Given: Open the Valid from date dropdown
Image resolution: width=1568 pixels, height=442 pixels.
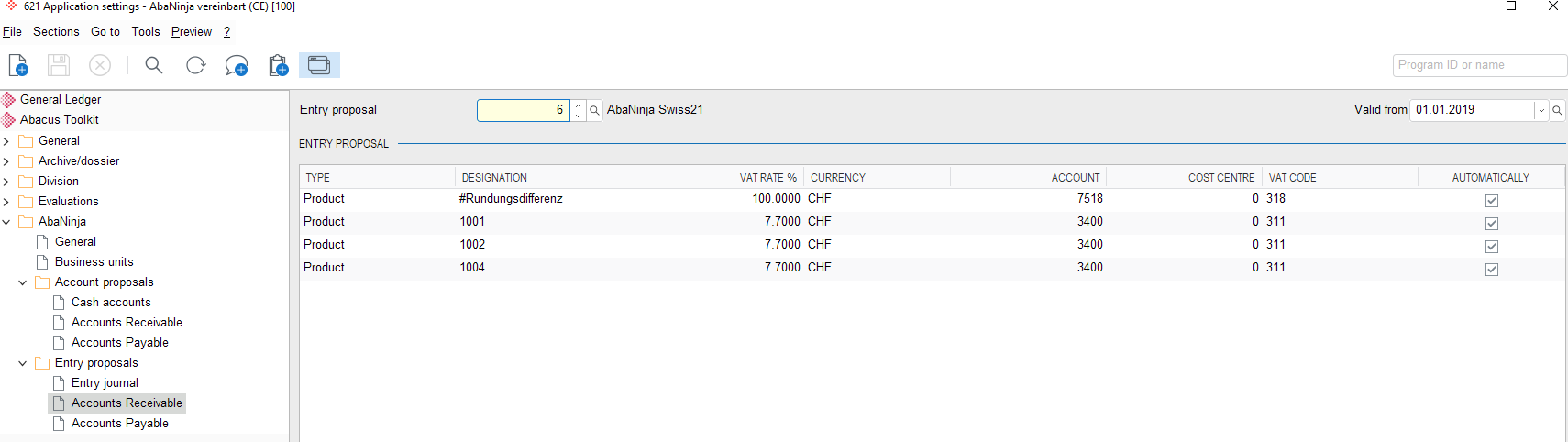Looking at the screenshot, I should pyautogui.click(x=1541, y=110).
